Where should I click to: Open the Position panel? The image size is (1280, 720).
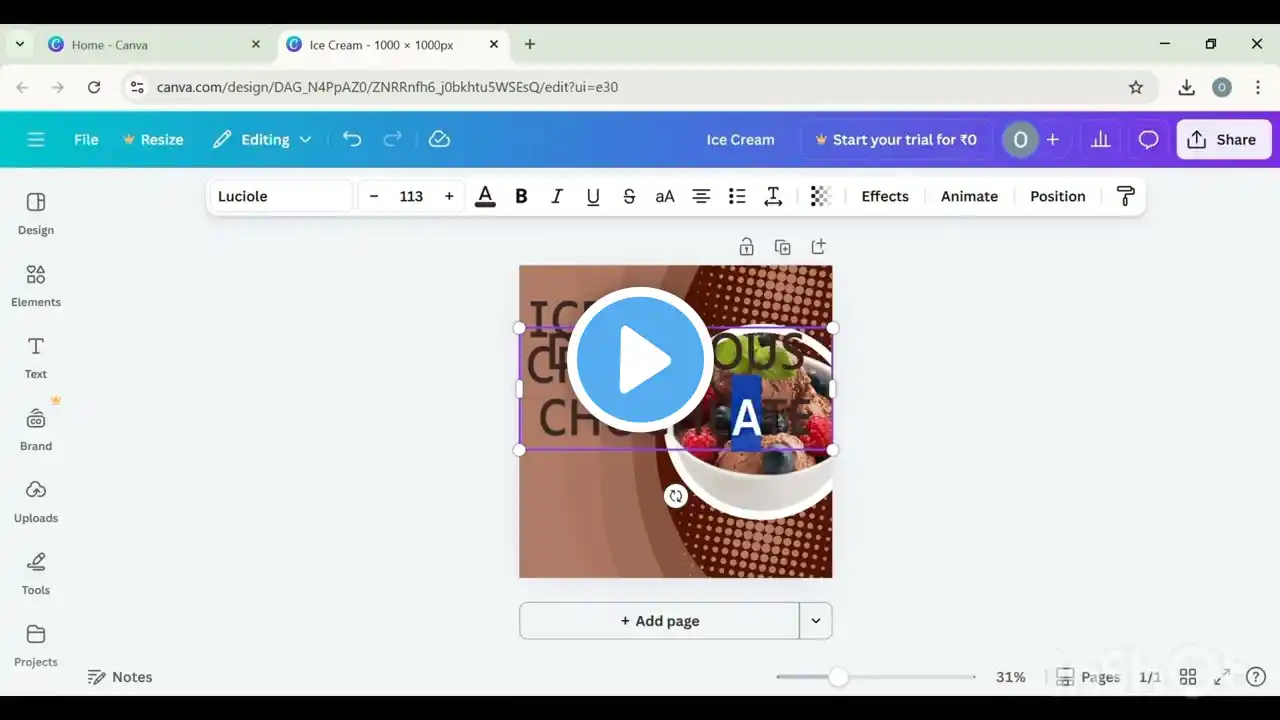pyautogui.click(x=1057, y=196)
